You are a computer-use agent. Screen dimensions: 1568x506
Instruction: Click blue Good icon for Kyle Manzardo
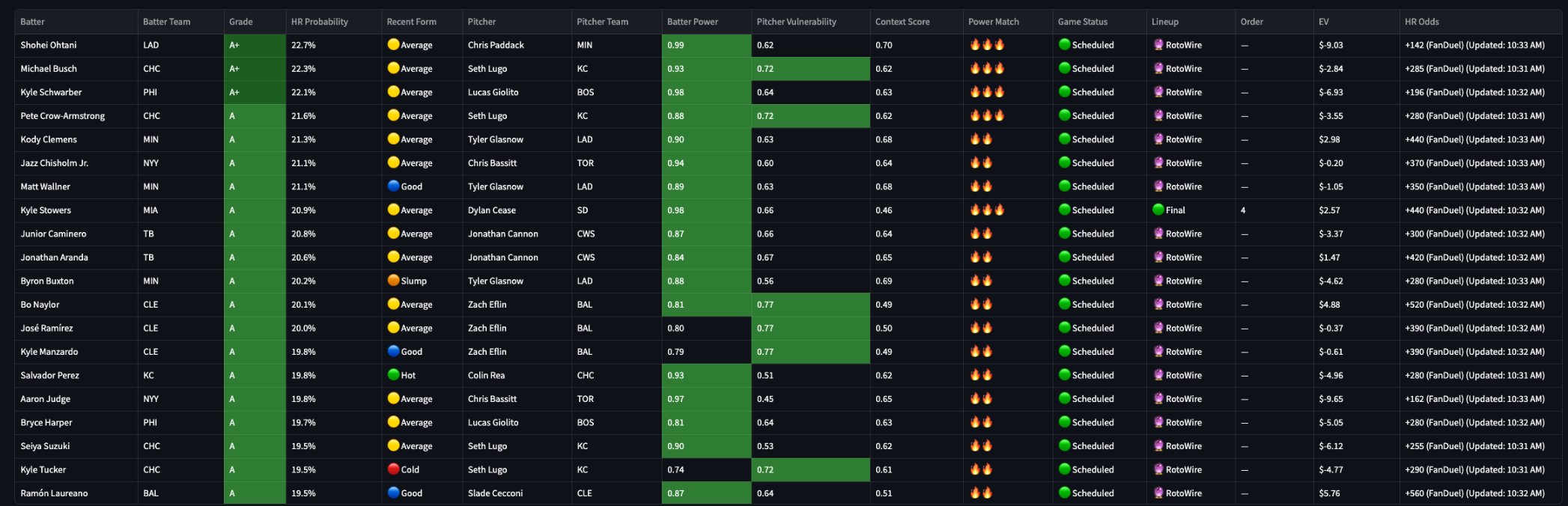point(393,352)
